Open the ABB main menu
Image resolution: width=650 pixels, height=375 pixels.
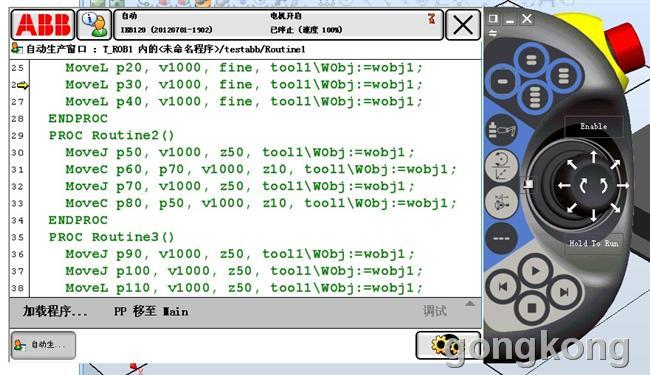click(43, 25)
